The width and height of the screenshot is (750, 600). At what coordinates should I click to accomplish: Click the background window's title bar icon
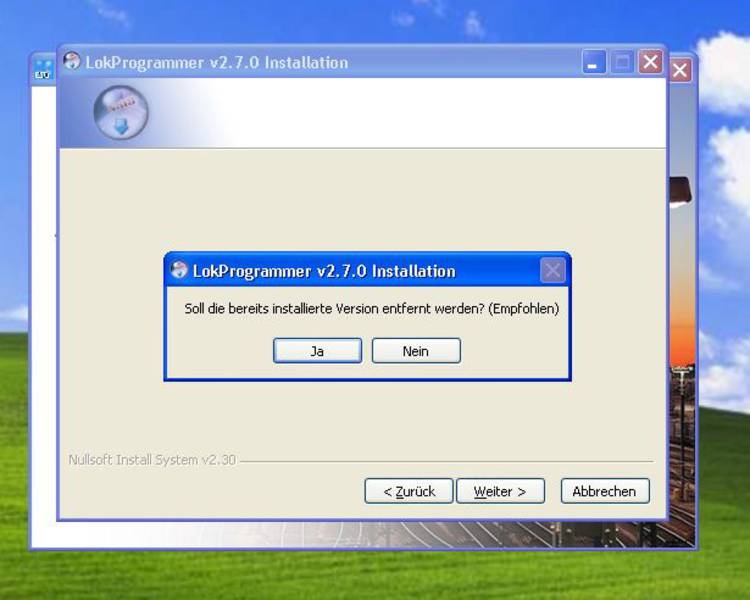click(43, 70)
